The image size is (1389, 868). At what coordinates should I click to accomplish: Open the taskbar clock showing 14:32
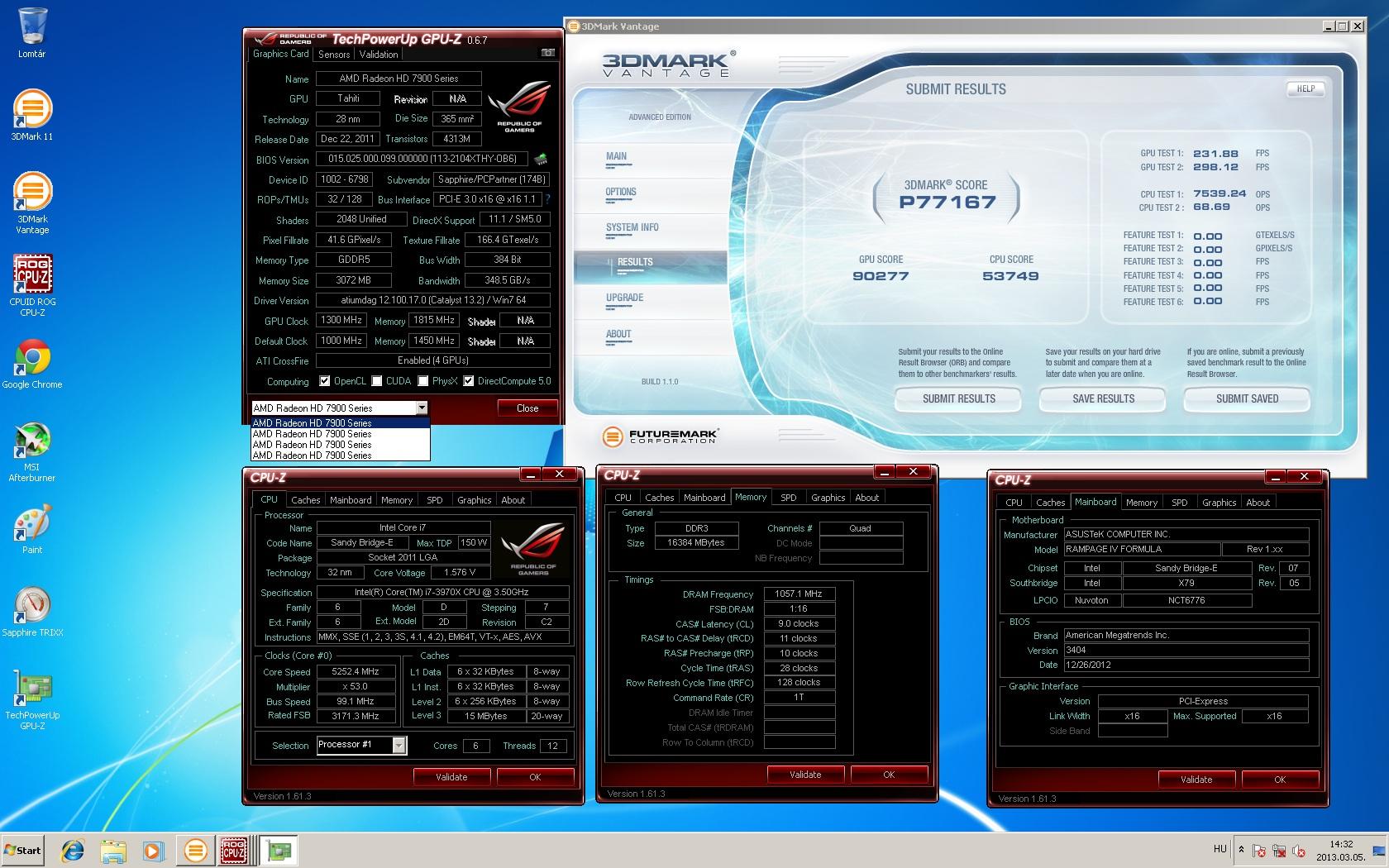(1341, 851)
